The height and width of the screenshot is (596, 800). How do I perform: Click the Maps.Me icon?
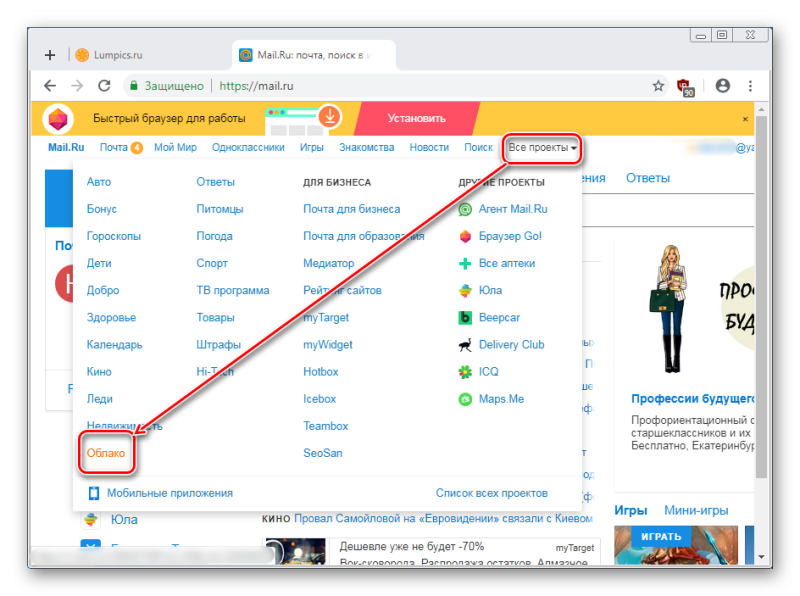tap(465, 399)
